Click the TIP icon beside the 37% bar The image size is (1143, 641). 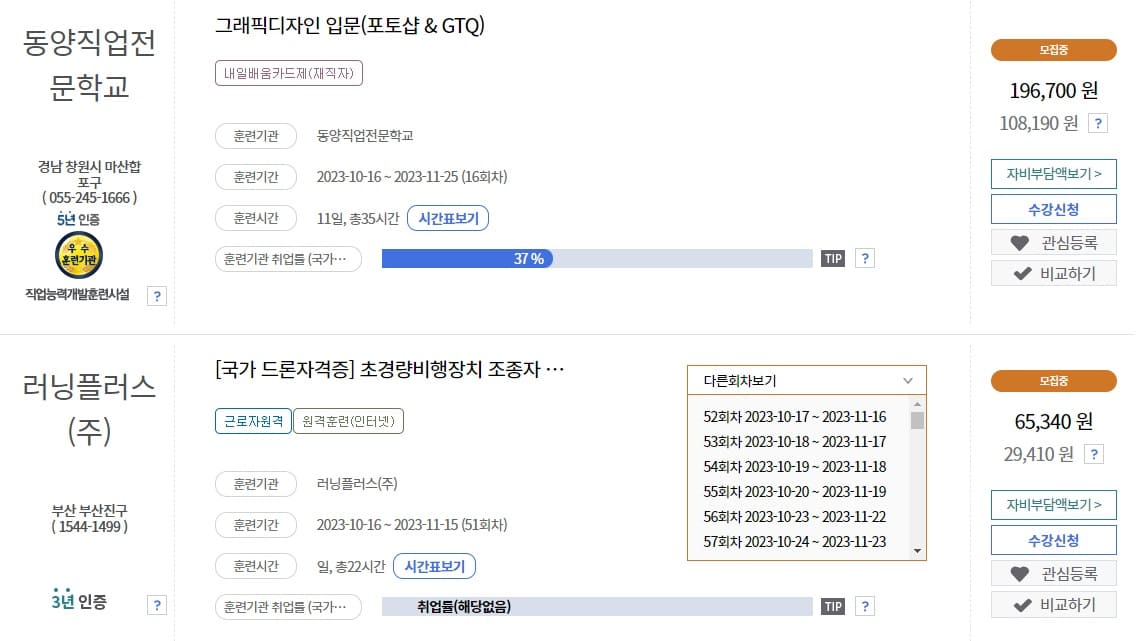[x=831, y=258]
